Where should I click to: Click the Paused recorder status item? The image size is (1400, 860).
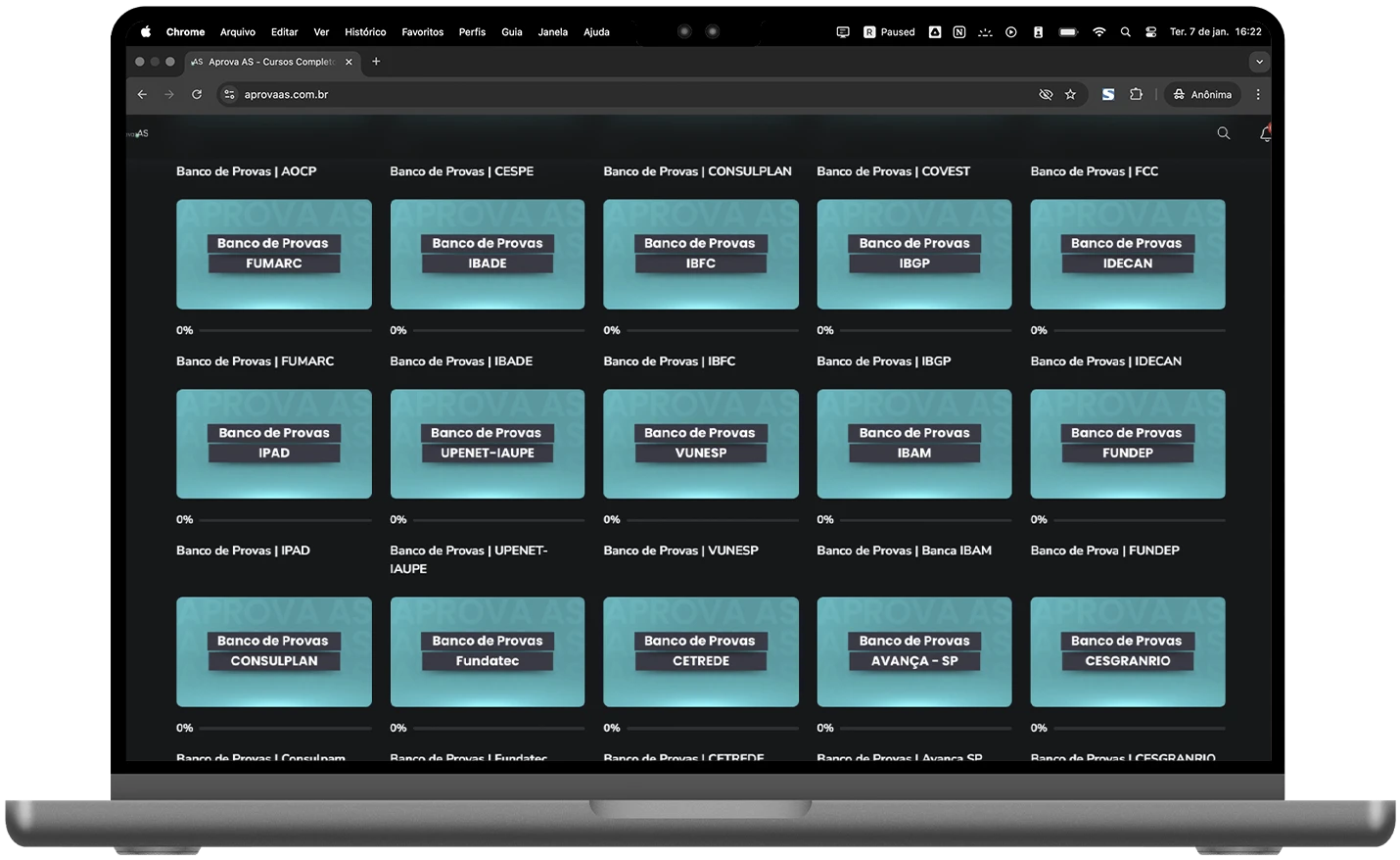click(889, 32)
